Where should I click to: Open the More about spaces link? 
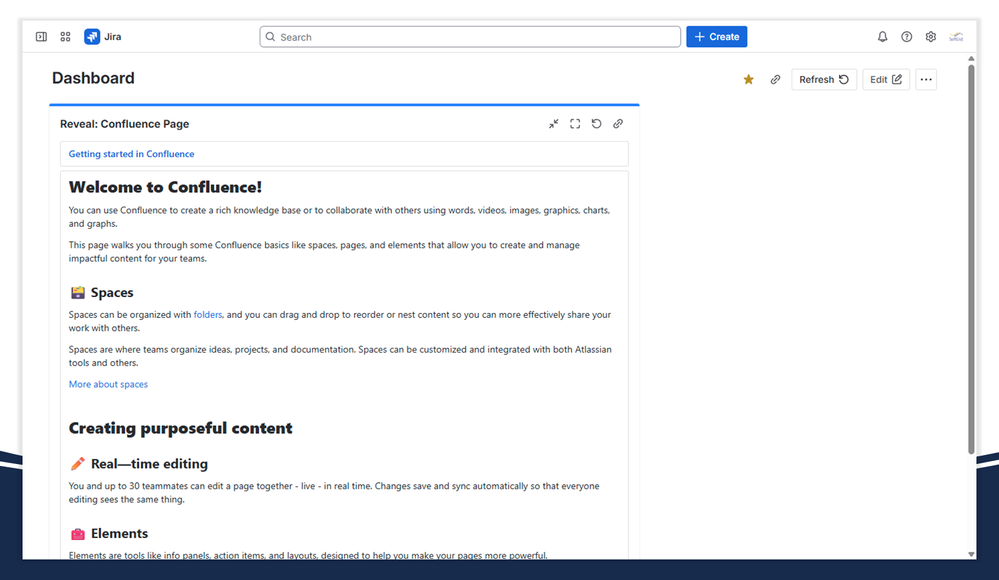coord(108,384)
